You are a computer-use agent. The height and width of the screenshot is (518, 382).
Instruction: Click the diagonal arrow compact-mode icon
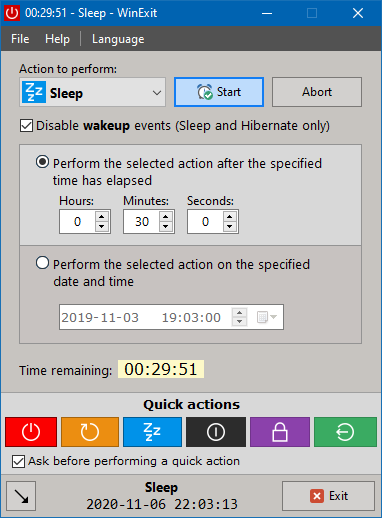21,496
